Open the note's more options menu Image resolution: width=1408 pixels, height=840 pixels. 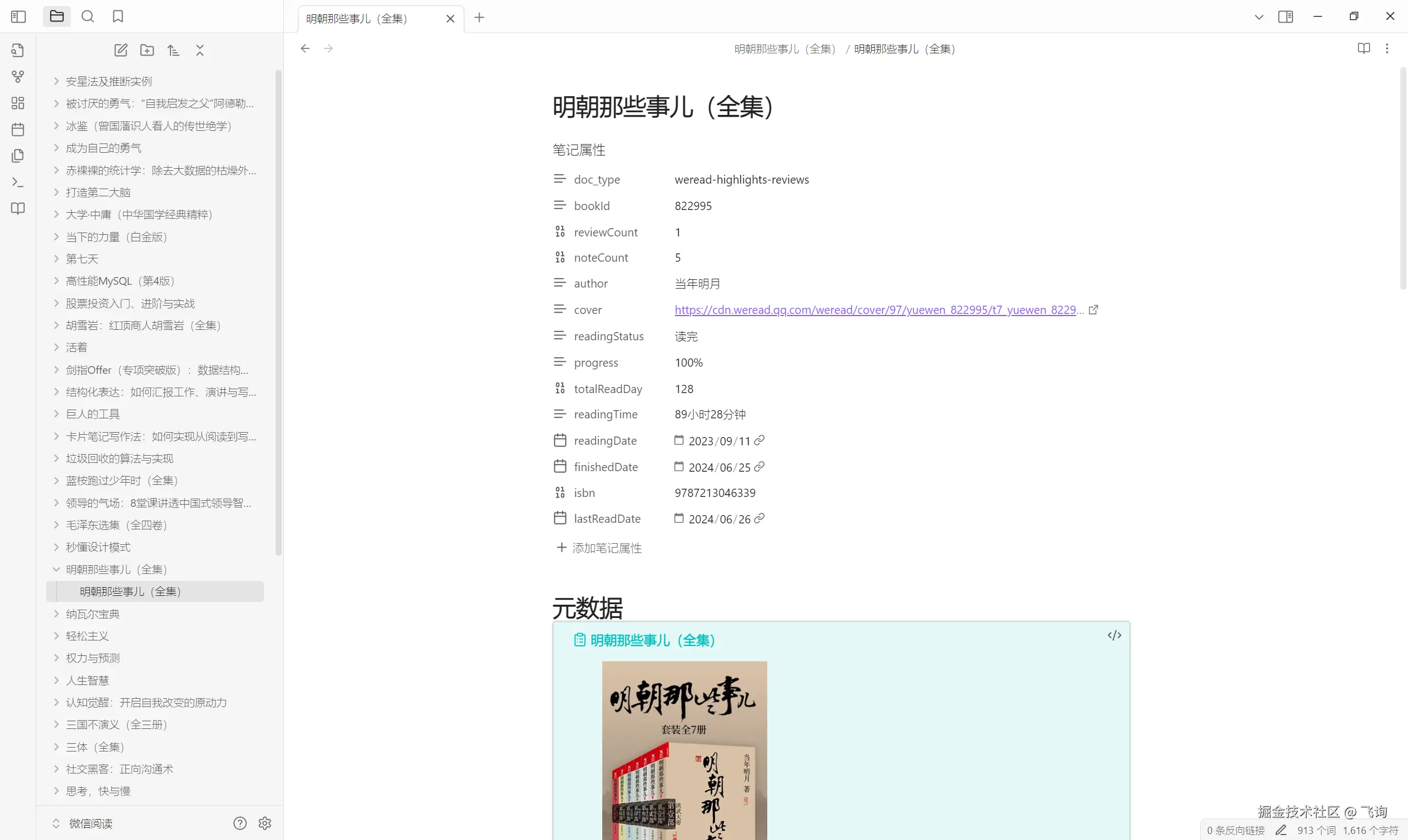(1387, 49)
